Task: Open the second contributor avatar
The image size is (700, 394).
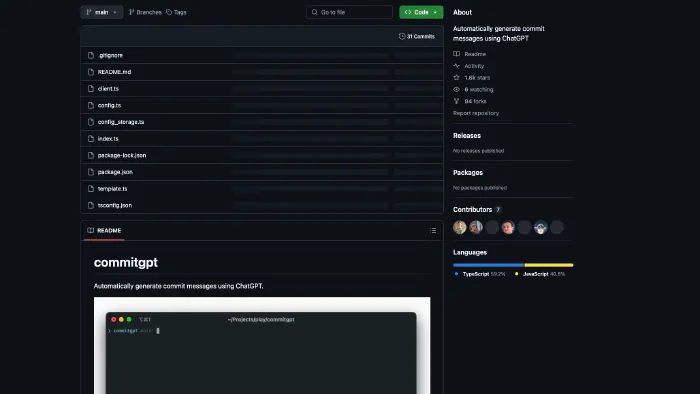Action: pos(476,227)
